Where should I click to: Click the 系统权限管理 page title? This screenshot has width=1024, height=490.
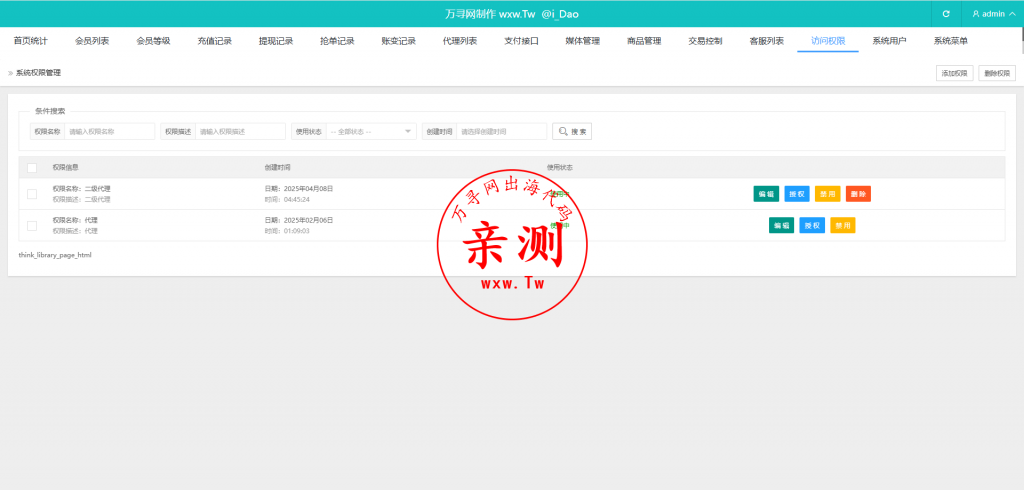39,73
